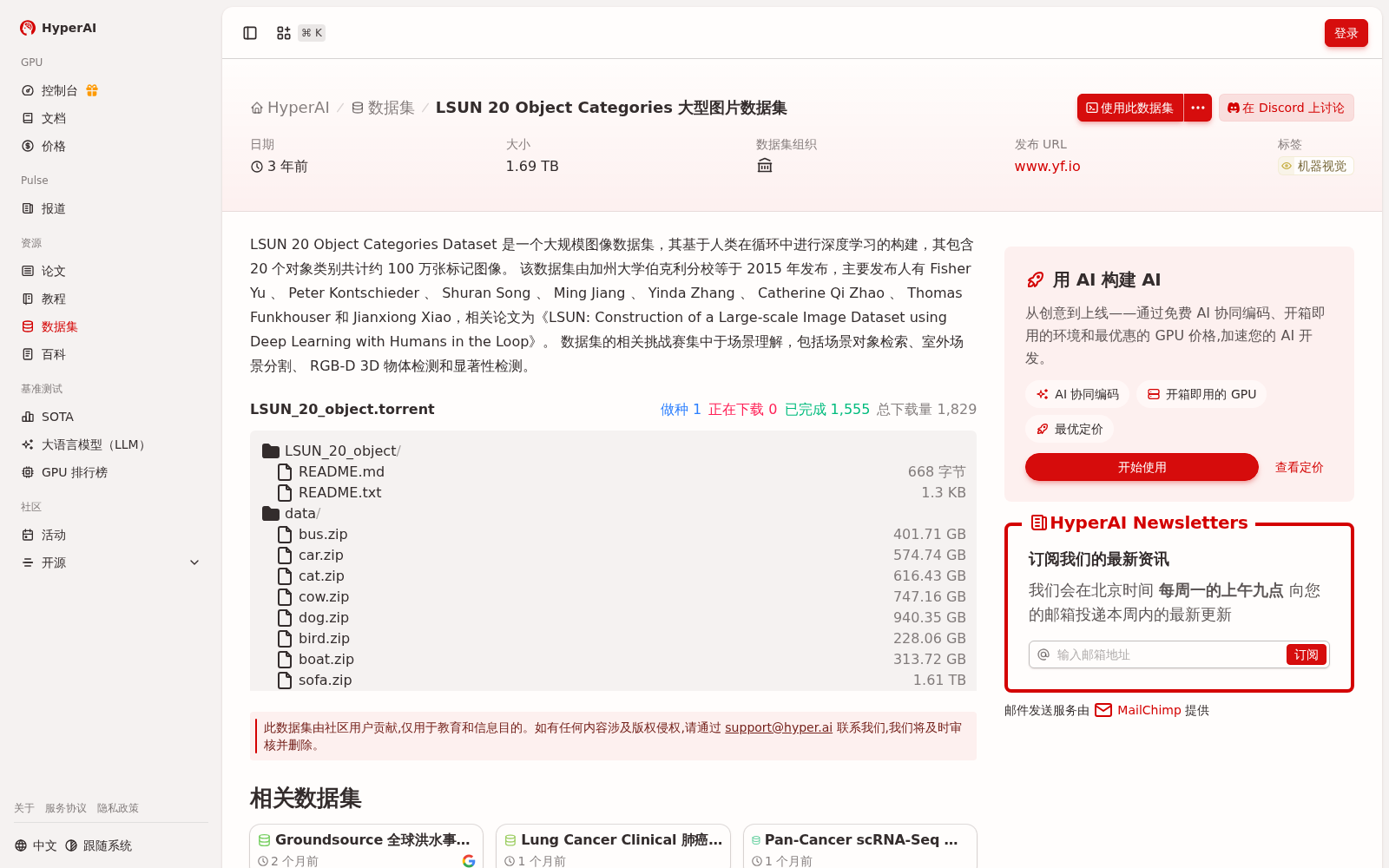Select cow.zip file icon
Image resolution: width=1389 pixels, height=868 pixels.
tap(285, 596)
